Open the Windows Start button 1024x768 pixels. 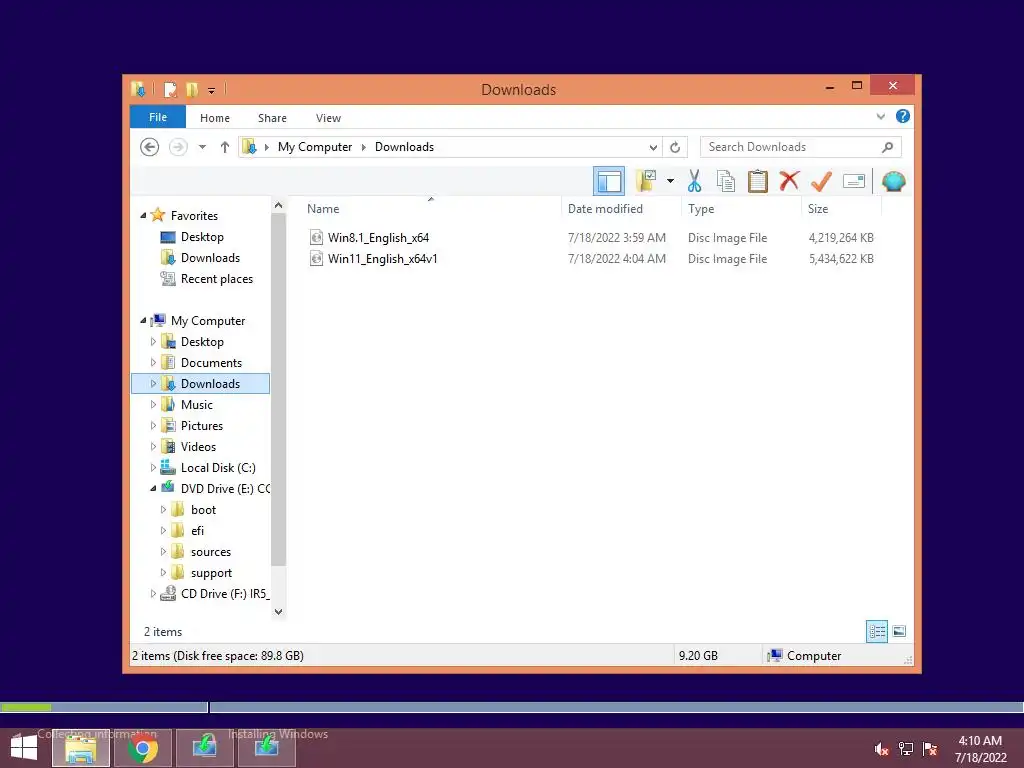[24, 748]
